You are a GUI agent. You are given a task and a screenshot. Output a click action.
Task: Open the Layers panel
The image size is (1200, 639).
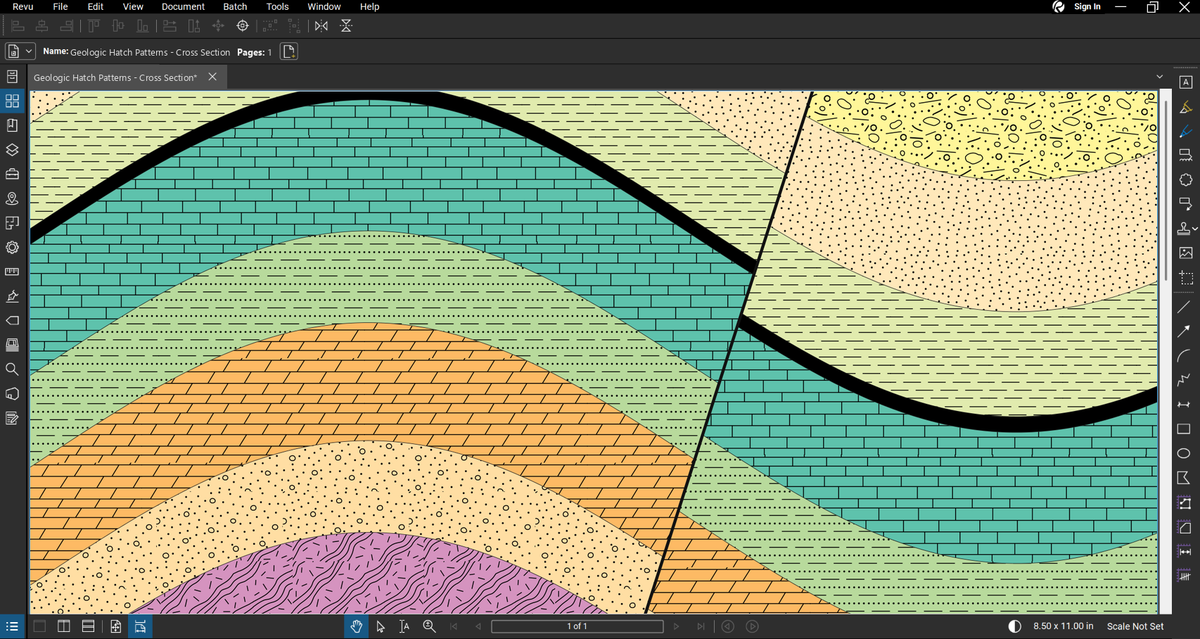click(12, 150)
